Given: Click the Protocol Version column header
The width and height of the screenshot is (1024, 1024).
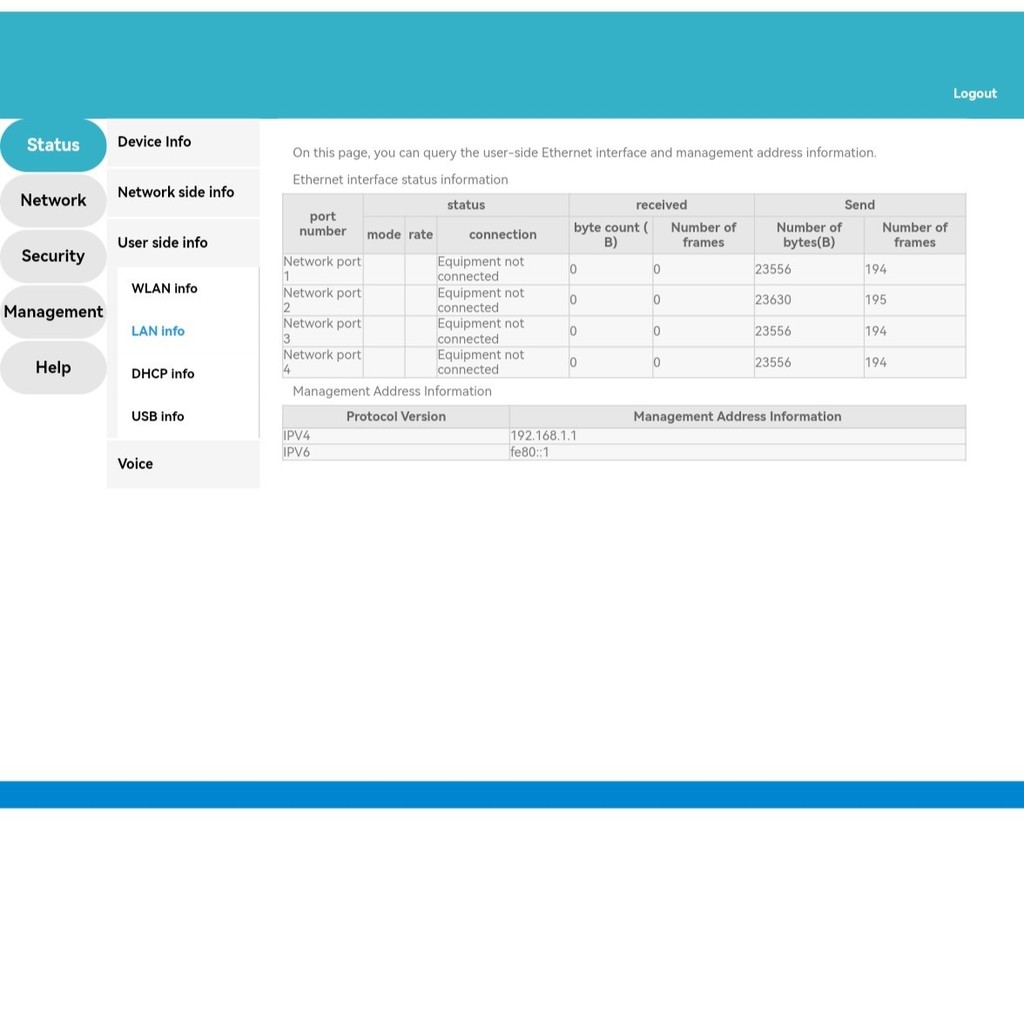Looking at the screenshot, I should coord(396,416).
